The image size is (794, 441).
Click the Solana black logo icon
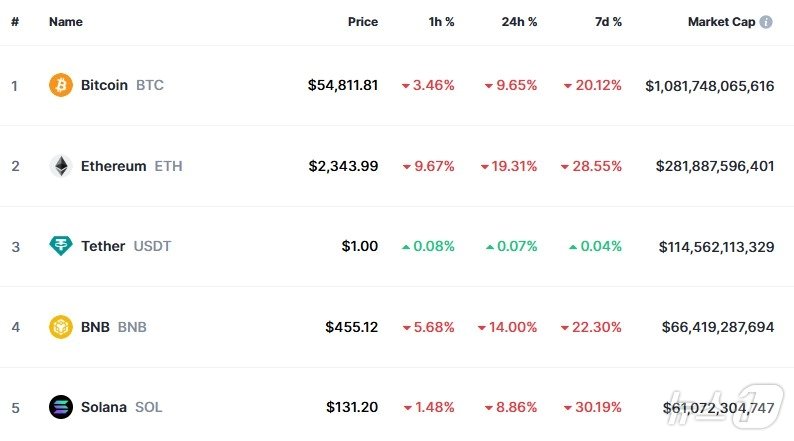(x=61, y=407)
